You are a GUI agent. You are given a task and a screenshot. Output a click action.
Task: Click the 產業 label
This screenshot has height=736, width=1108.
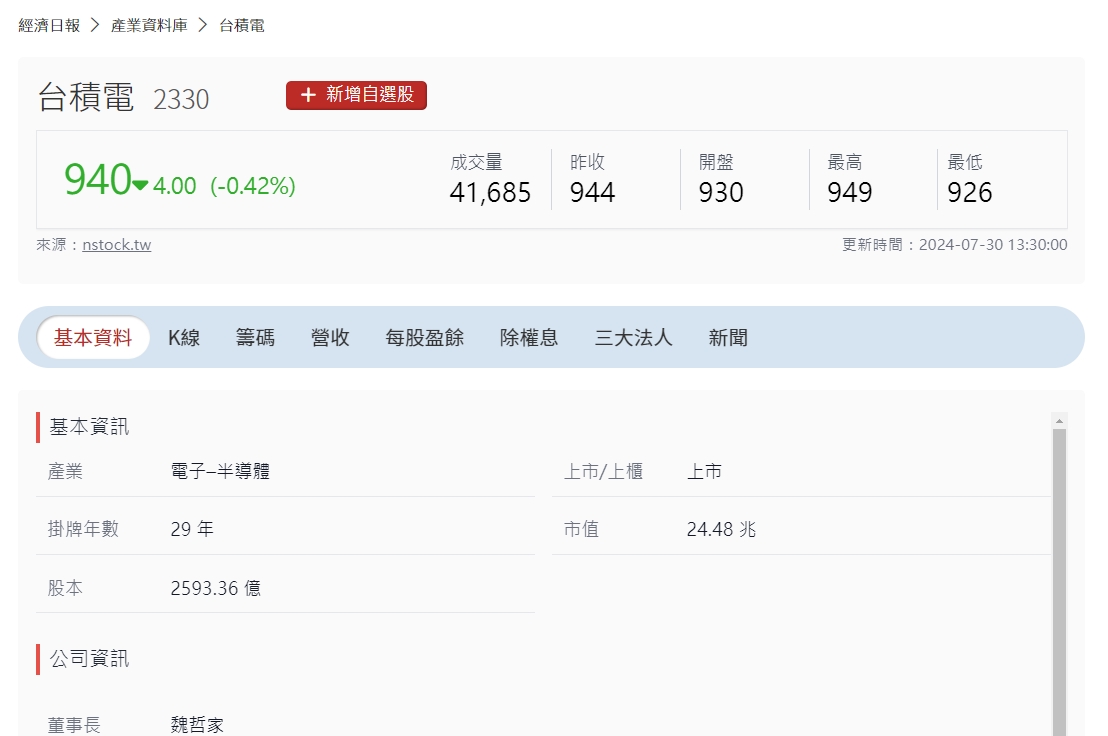point(65,471)
